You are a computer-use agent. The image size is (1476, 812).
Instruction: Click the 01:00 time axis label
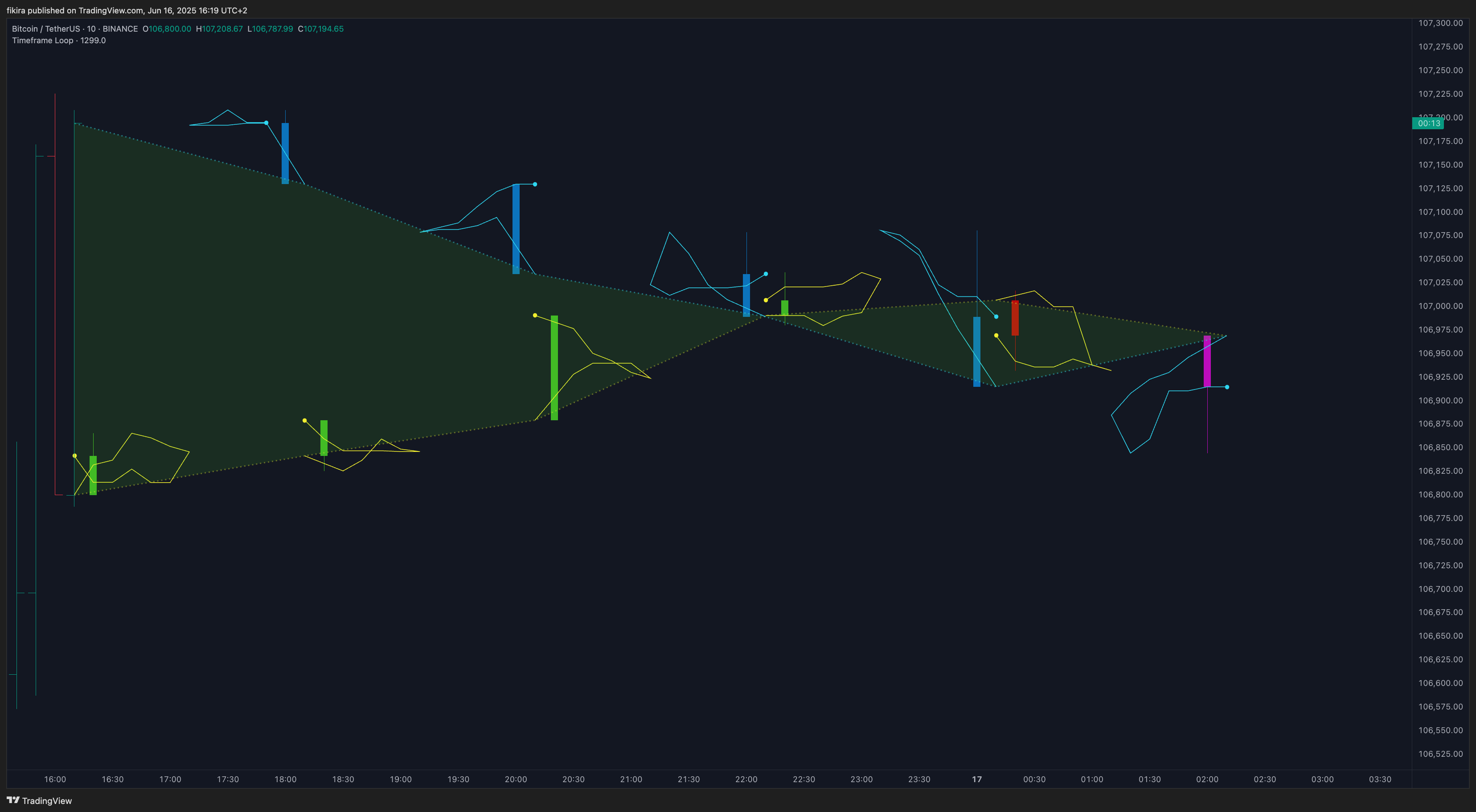click(x=1092, y=779)
